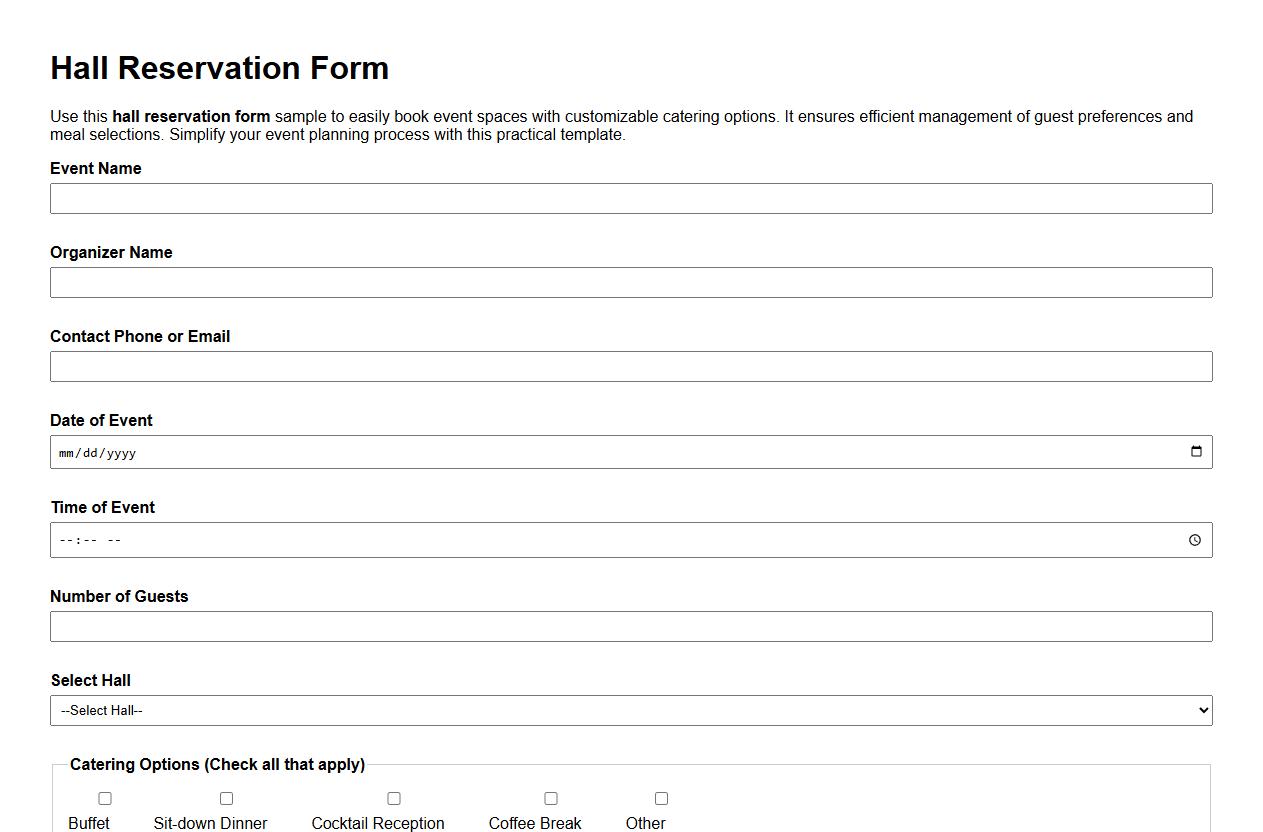Viewport: 1263px width, 832px height.
Task: Click the Catering Options section legend
Action: click(x=217, y=764)
